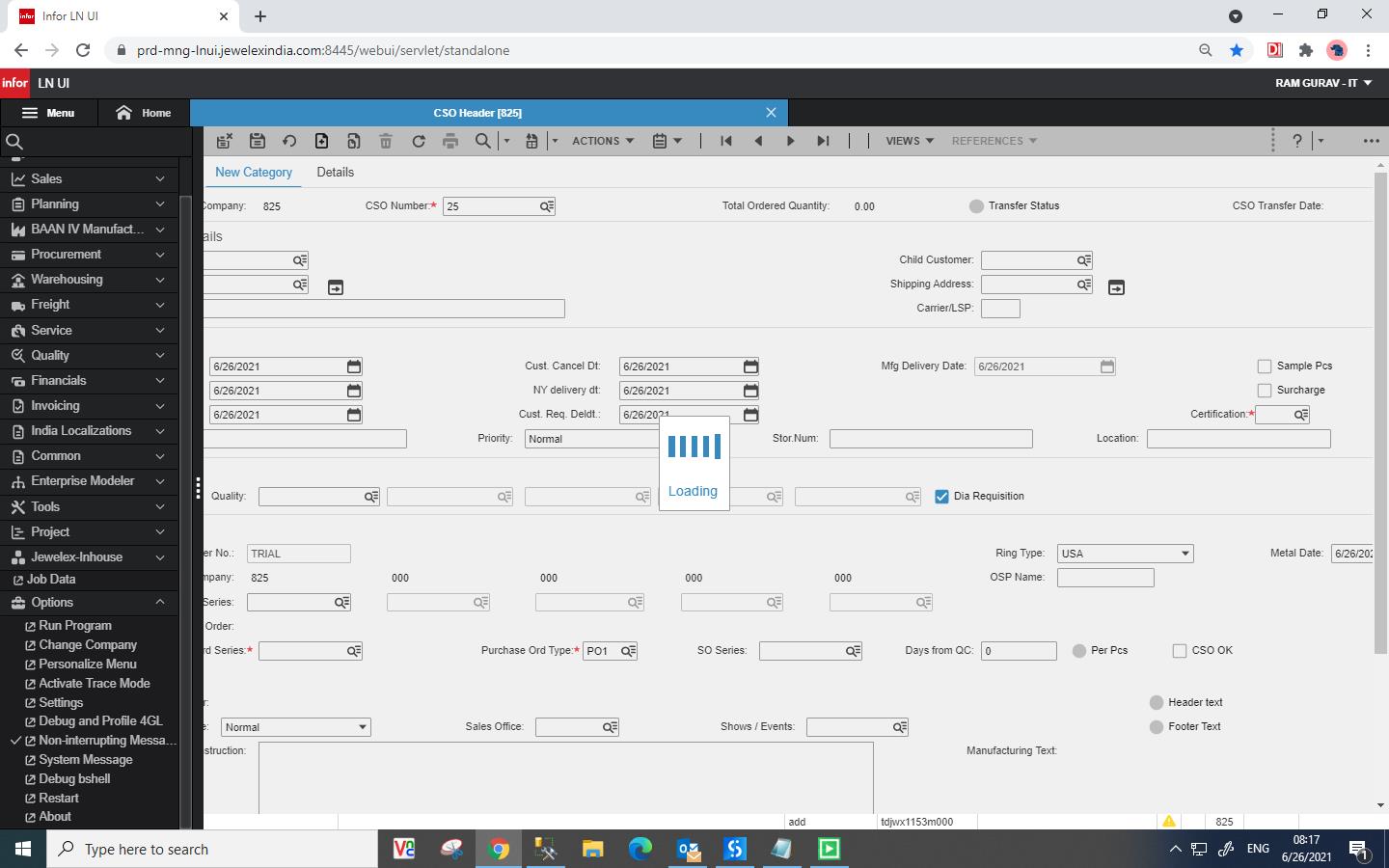Screen dimensions: 1389x868
Task: Uncheck the Dia Requisition checkbox
Action: 942,497
